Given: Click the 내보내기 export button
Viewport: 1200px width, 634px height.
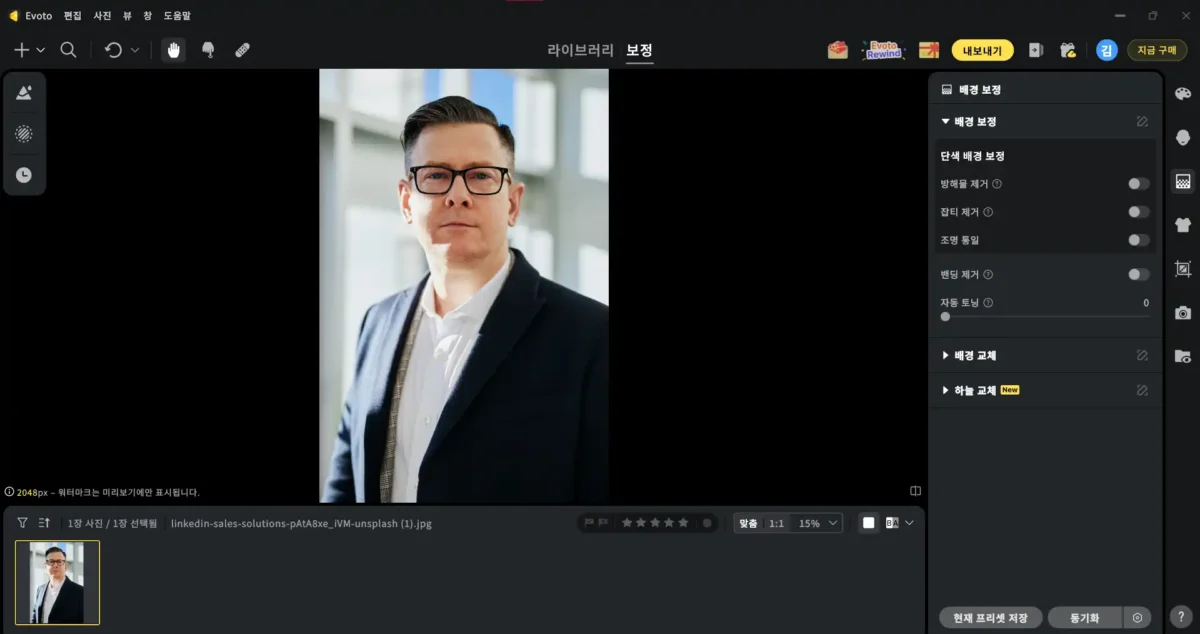Looking at the screenshot, I should tap(982, 50).
